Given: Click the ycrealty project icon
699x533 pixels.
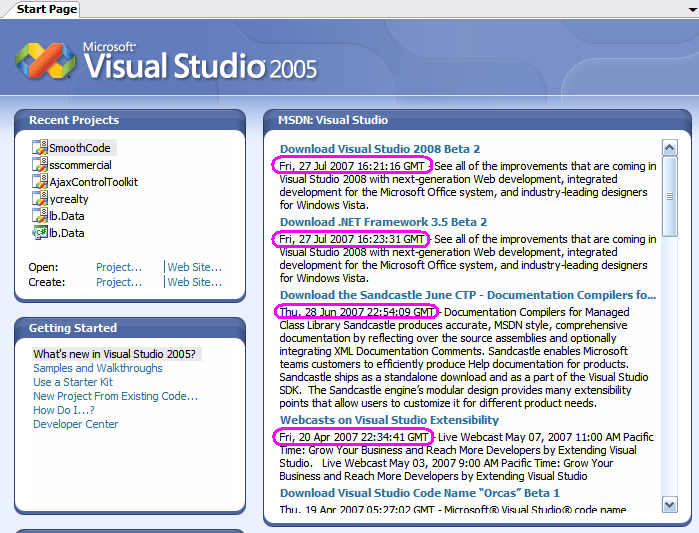Looking at the screenshot, I should tap(40, 198).
